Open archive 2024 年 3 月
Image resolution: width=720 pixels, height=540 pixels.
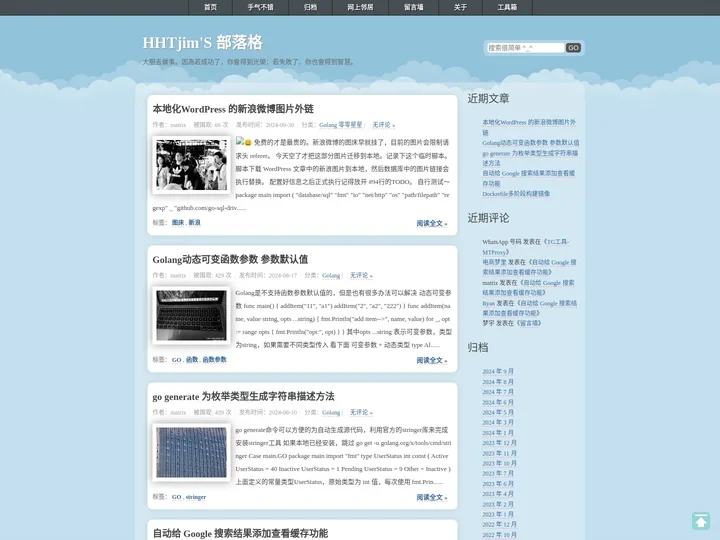[x=498, y=422]
